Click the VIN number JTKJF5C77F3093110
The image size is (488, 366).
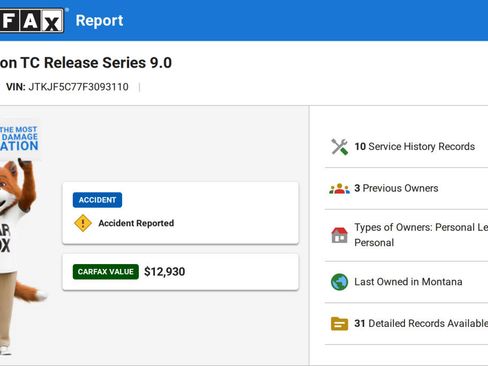click(78, 87)
